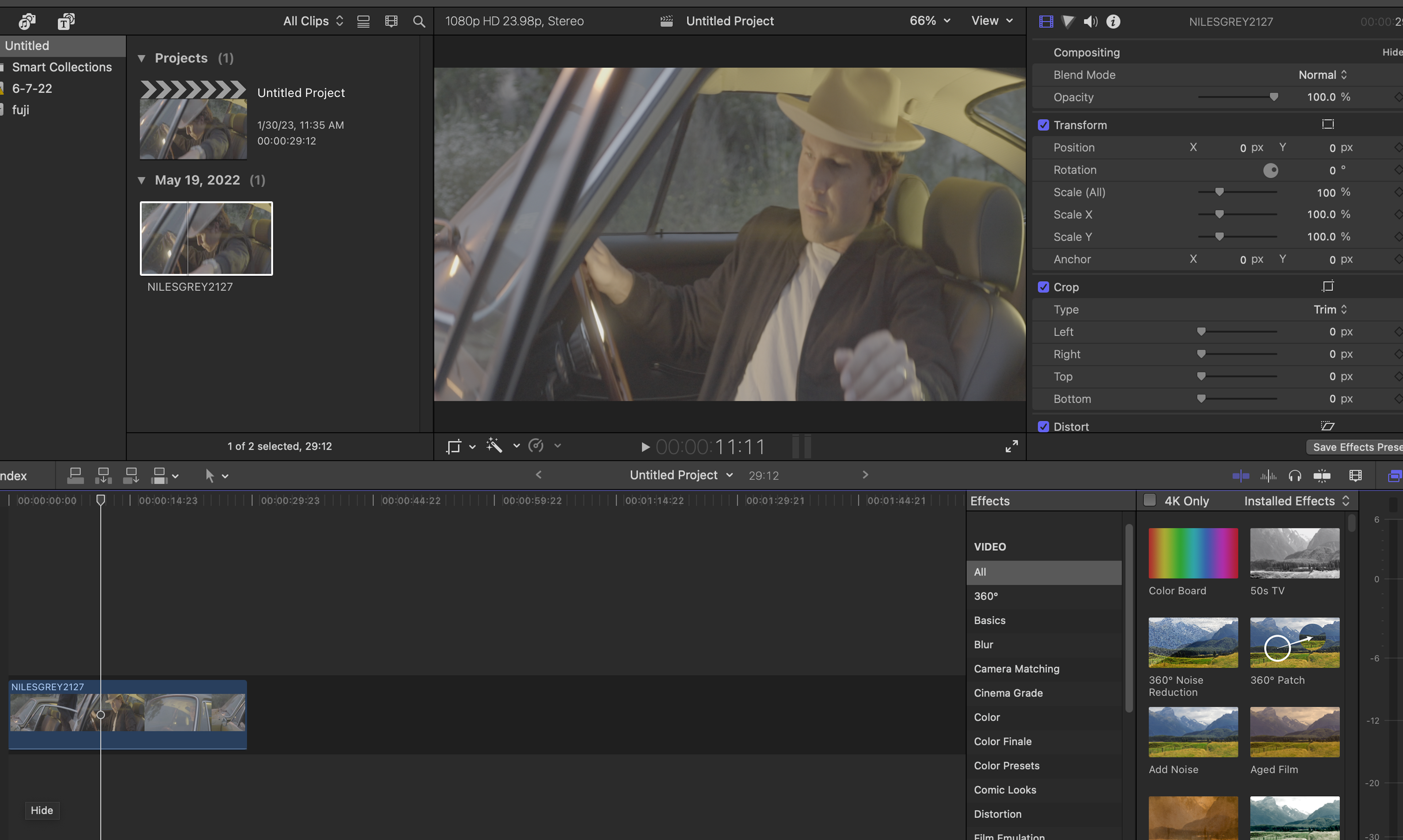Click the Index button
1403x840 pixels.
pyautogui.click(x=14, y=476)
